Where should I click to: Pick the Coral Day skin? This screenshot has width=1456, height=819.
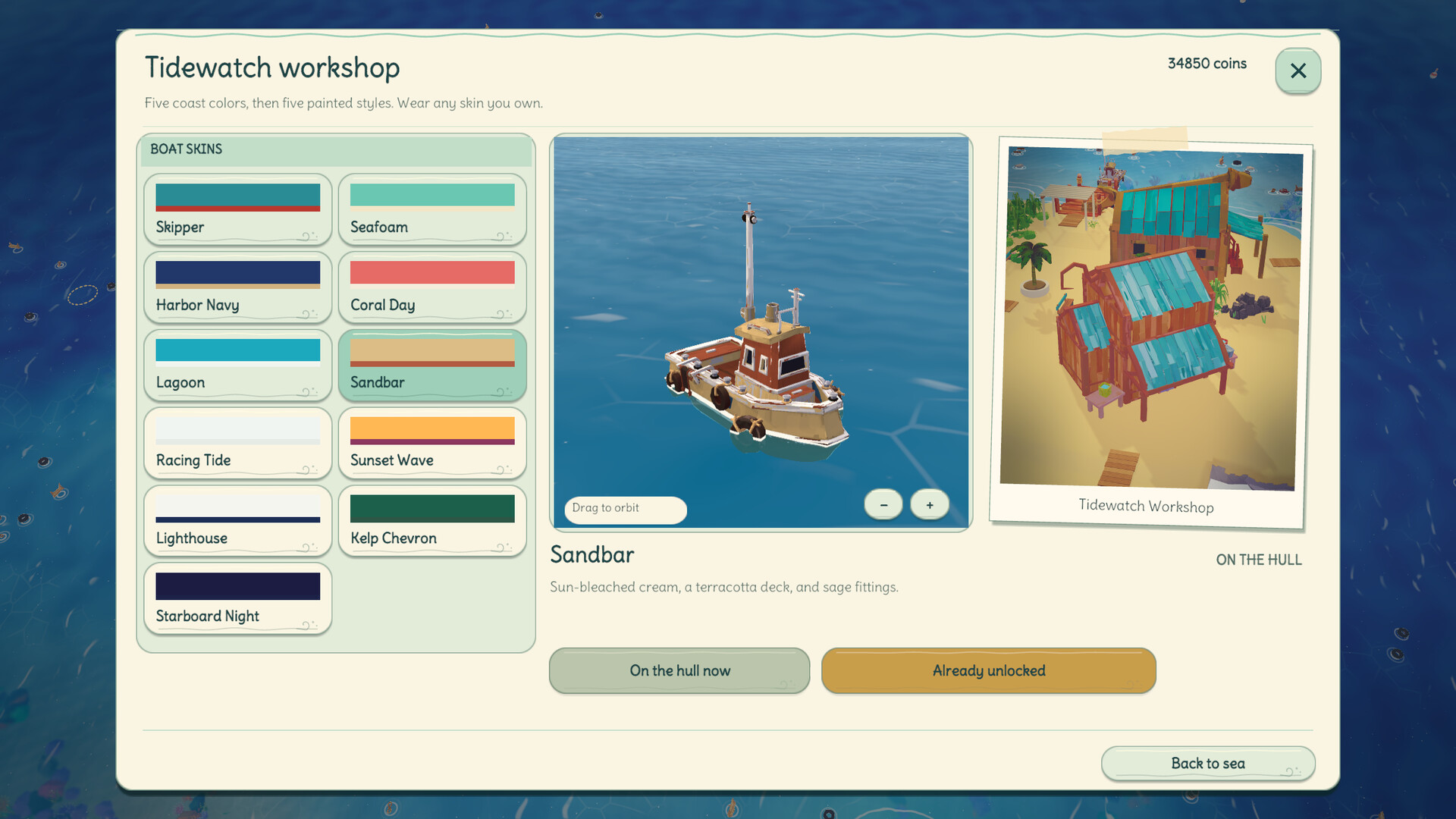point(432,287)
